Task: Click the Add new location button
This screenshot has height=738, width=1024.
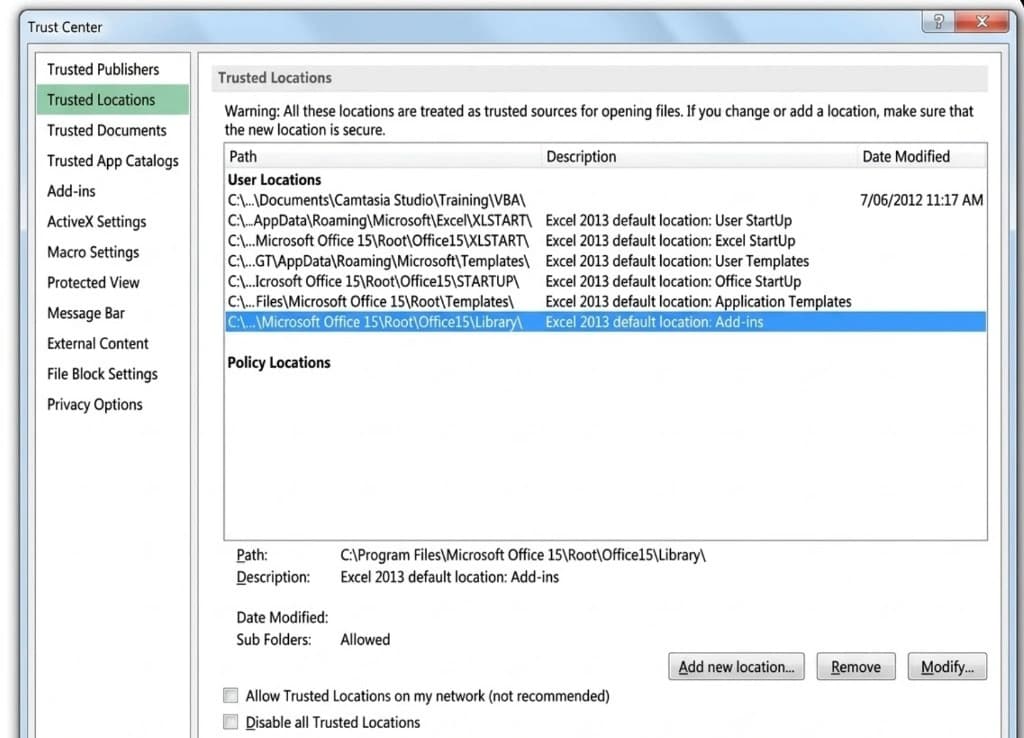Action: tap(736, 666)
